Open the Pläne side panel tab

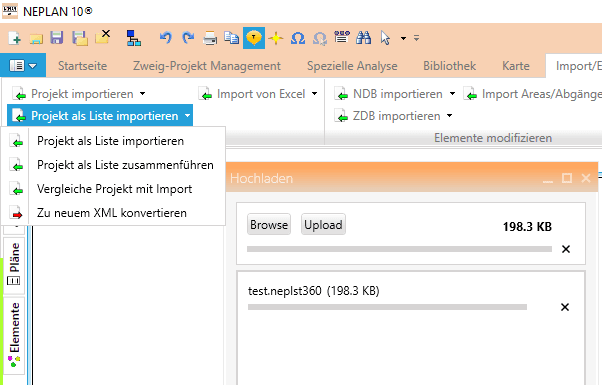(14, 264)
